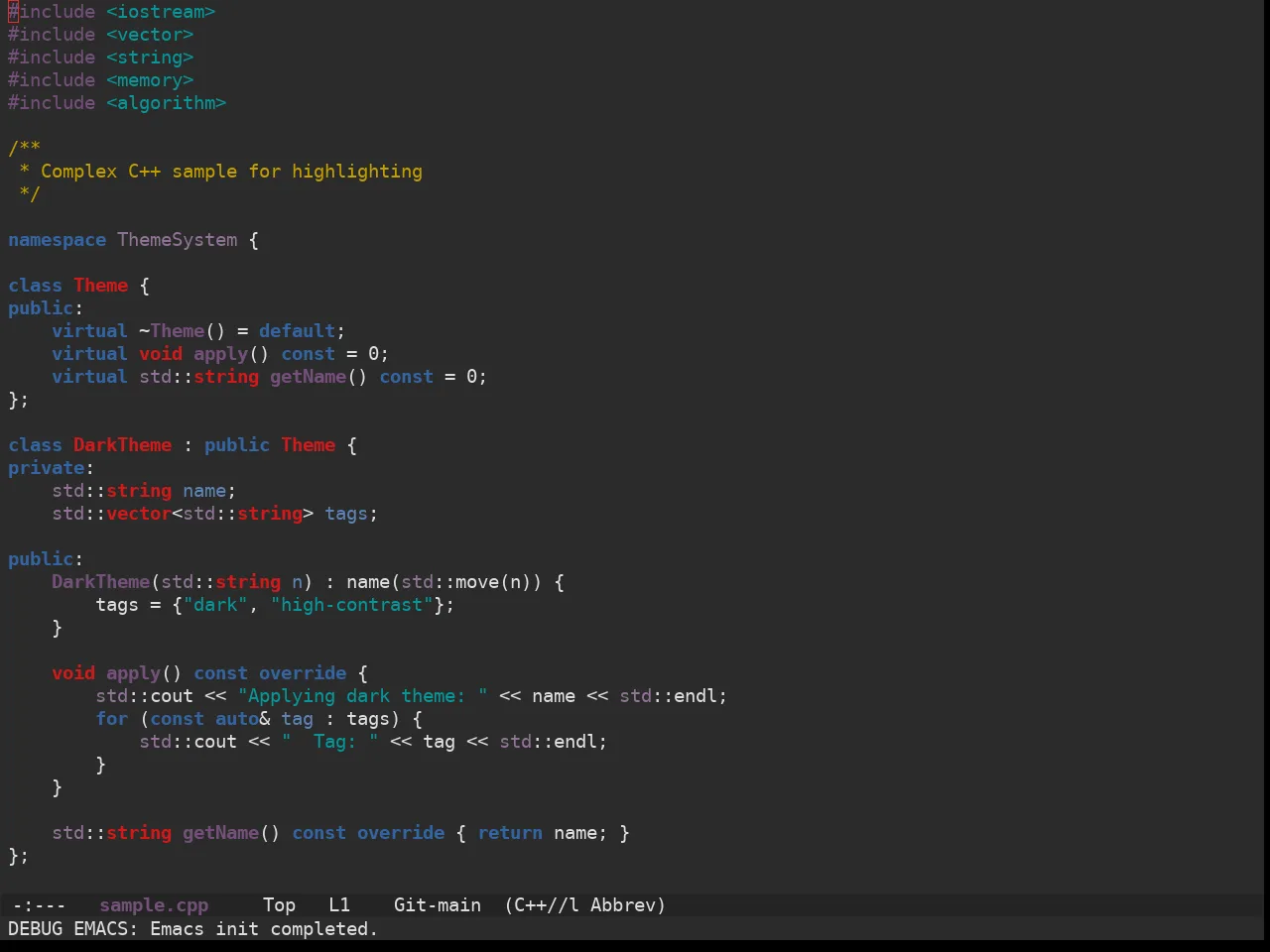Screen dimensions: 1270x952
Task: Click the L1 line number indicator
Action: (x=339, y=905)
